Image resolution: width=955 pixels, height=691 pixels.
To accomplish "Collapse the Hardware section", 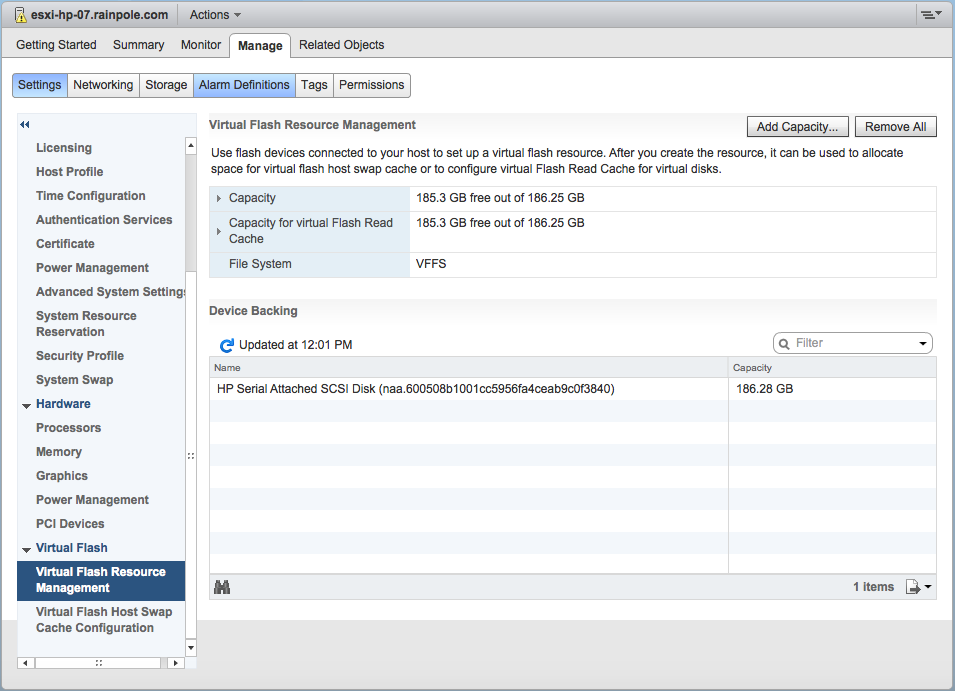I will click(x=26, y=405).
